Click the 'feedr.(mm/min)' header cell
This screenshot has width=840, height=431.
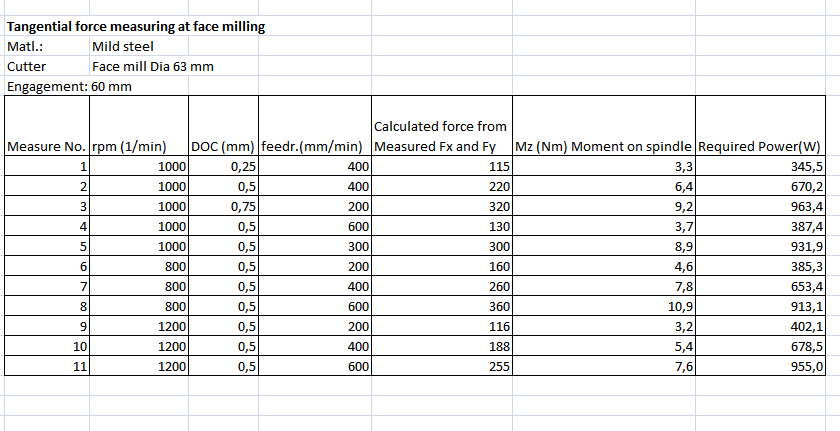315,147
